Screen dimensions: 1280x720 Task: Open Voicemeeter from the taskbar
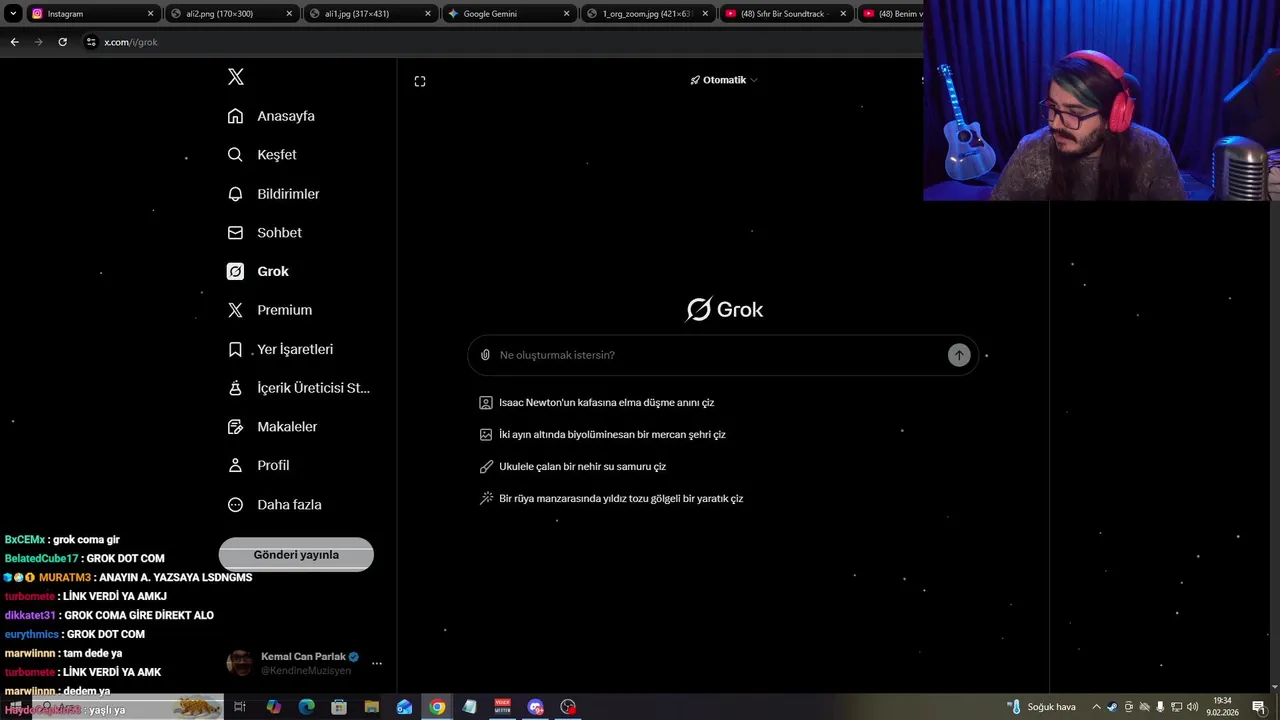[503, 707]
